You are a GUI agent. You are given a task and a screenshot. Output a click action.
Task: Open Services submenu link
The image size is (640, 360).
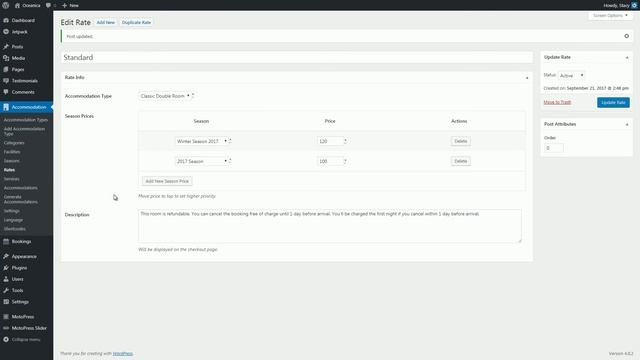pyautogui.click(x=11, y=179)
